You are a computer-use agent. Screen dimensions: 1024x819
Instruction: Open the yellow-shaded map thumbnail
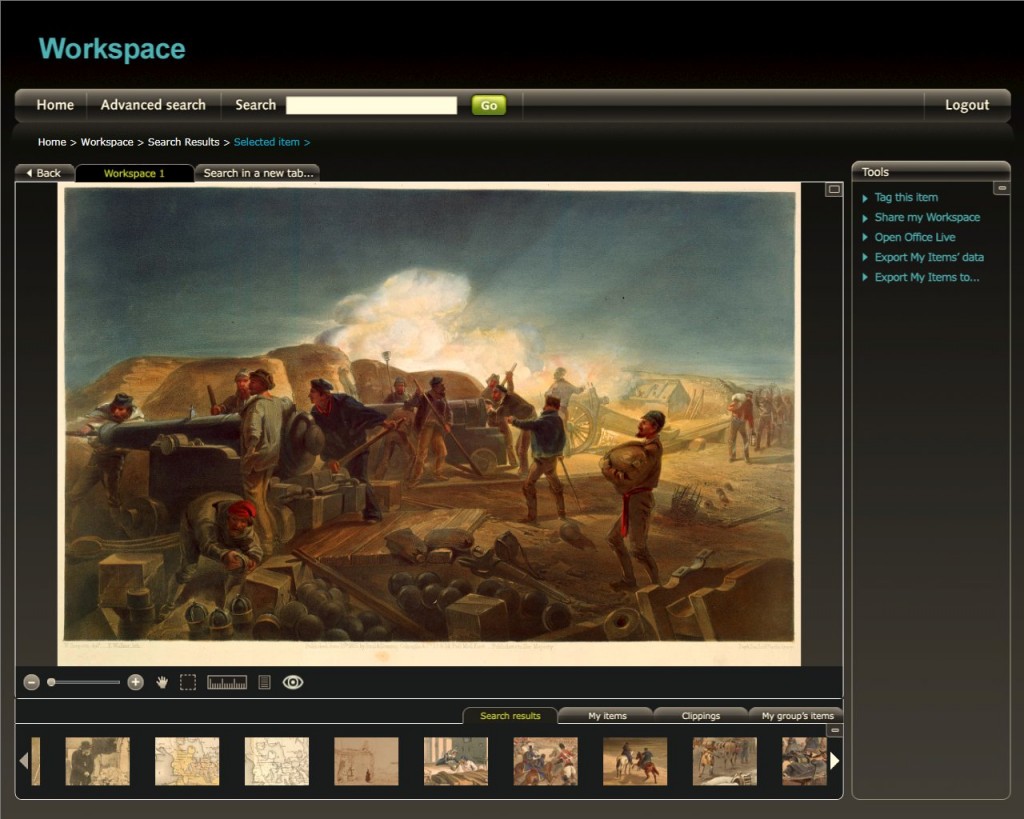tap(187, 762)
